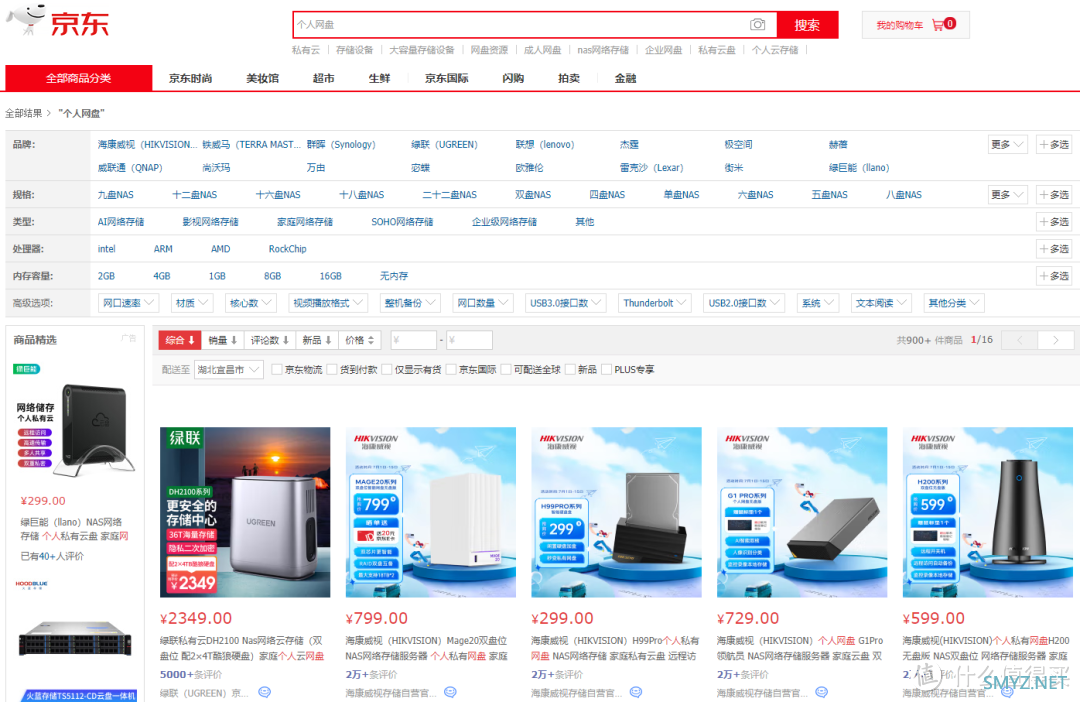
Task: Open the 金融 nav item
Action: pyautogui.click(x=625, y=79)
